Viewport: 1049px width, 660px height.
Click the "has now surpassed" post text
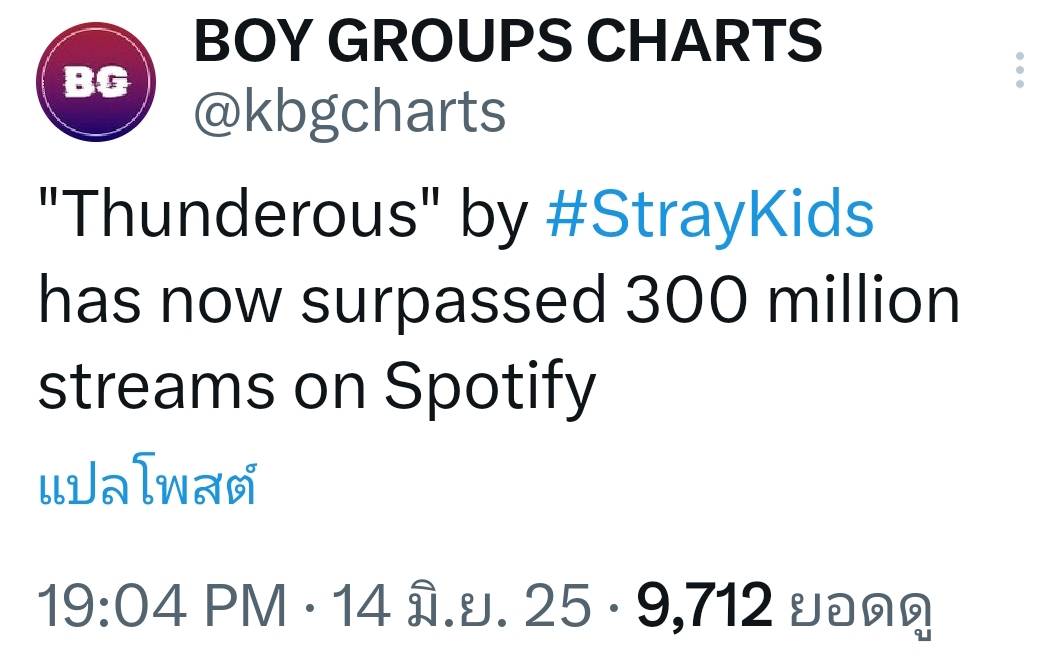[322, 302]
